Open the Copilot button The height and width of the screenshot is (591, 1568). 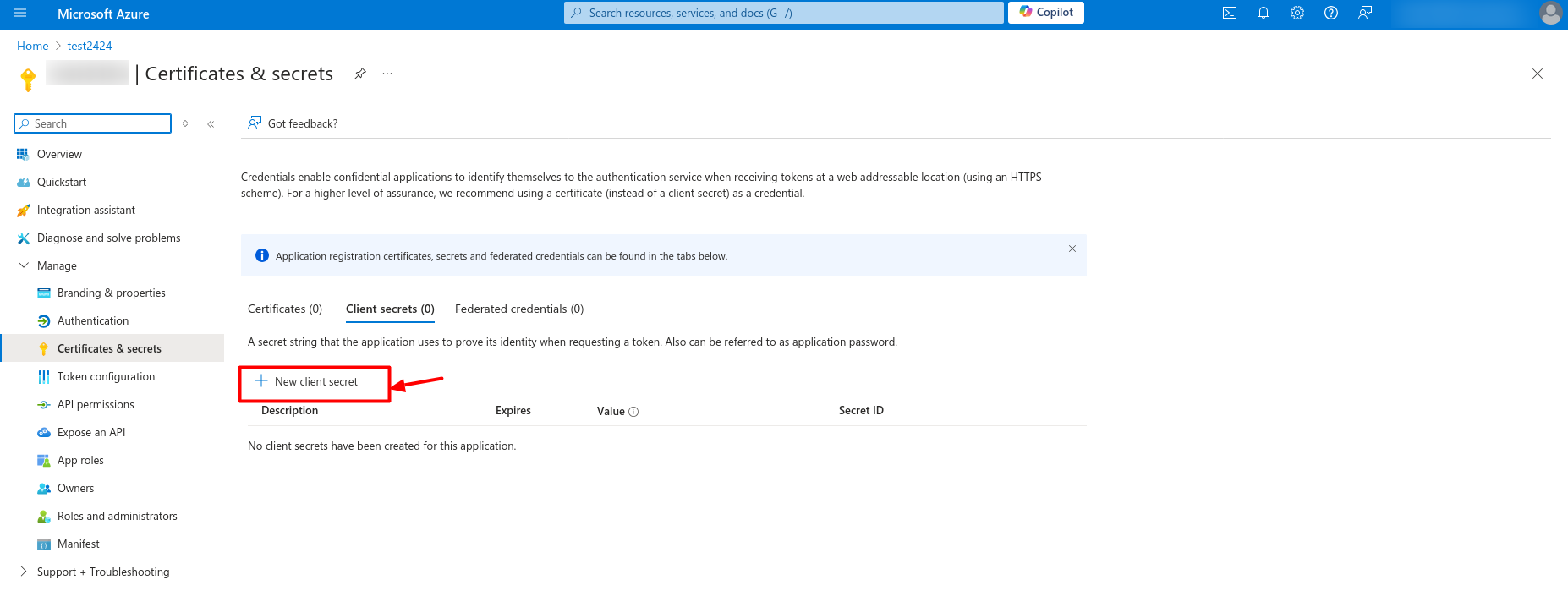1046,13
